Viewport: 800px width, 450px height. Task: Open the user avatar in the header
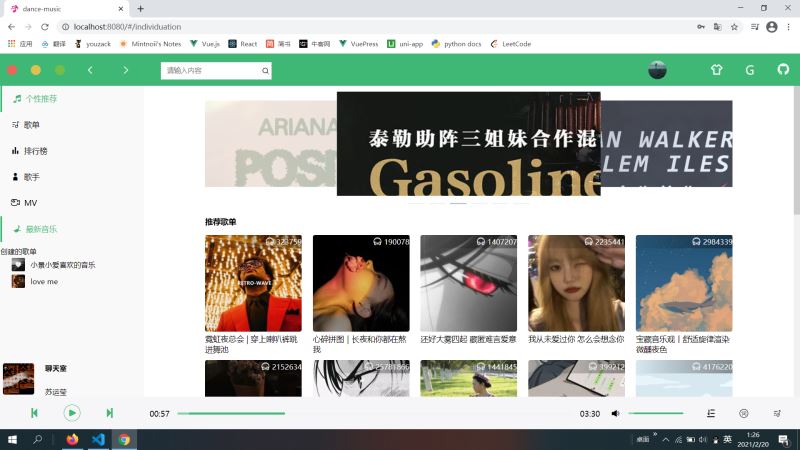[657, 70]
